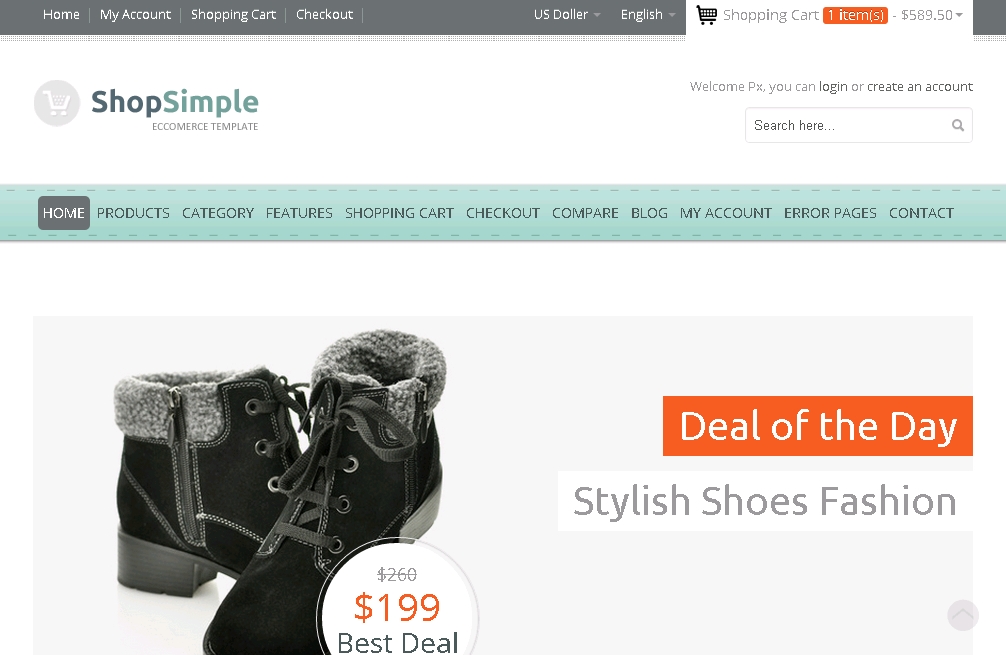
Task: Select the HOME navigation tab
Action: [64, 213]
